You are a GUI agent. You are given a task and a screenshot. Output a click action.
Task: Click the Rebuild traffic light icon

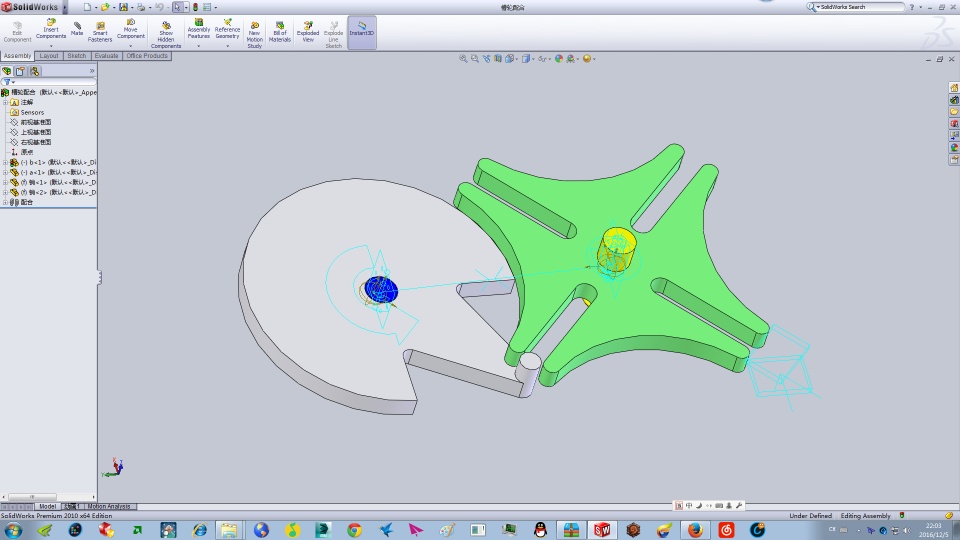pyautogui.click(x=195, y=7)
